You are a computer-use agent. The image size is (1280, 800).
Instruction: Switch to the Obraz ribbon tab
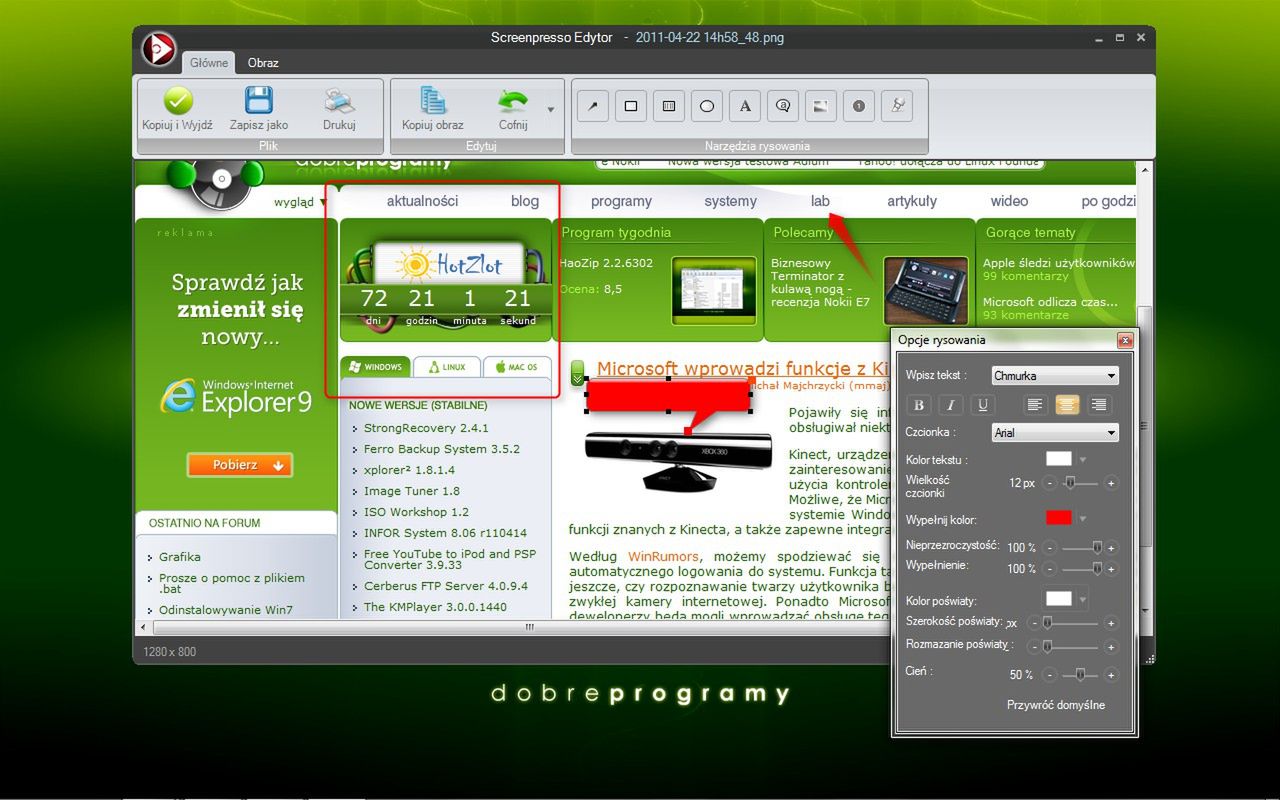[263, 63]
